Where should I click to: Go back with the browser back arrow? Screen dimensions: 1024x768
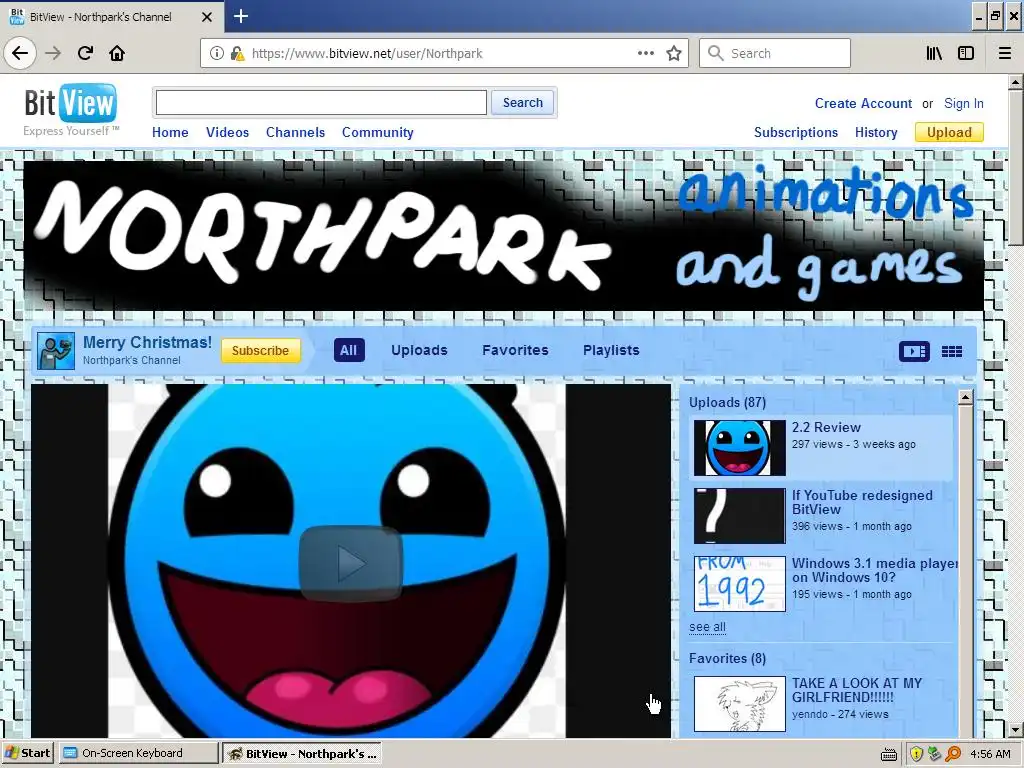tap(20, 53)
